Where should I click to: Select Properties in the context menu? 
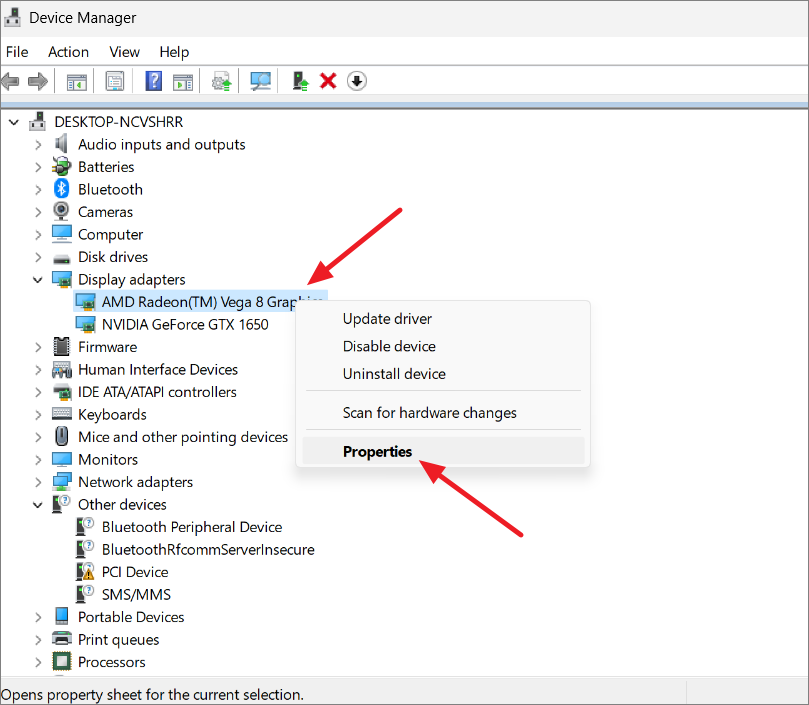[443, 452]
